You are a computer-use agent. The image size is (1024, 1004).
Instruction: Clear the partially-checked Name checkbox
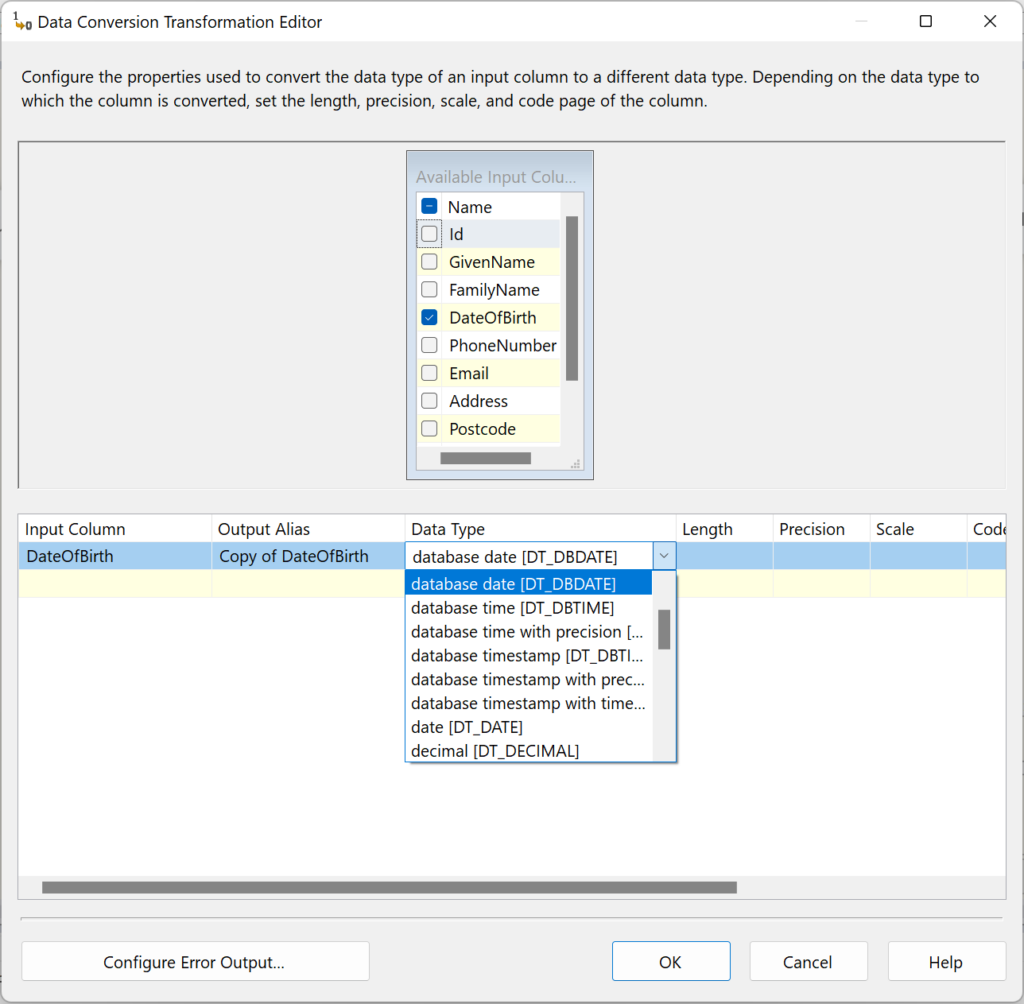[x=430, y=205]
